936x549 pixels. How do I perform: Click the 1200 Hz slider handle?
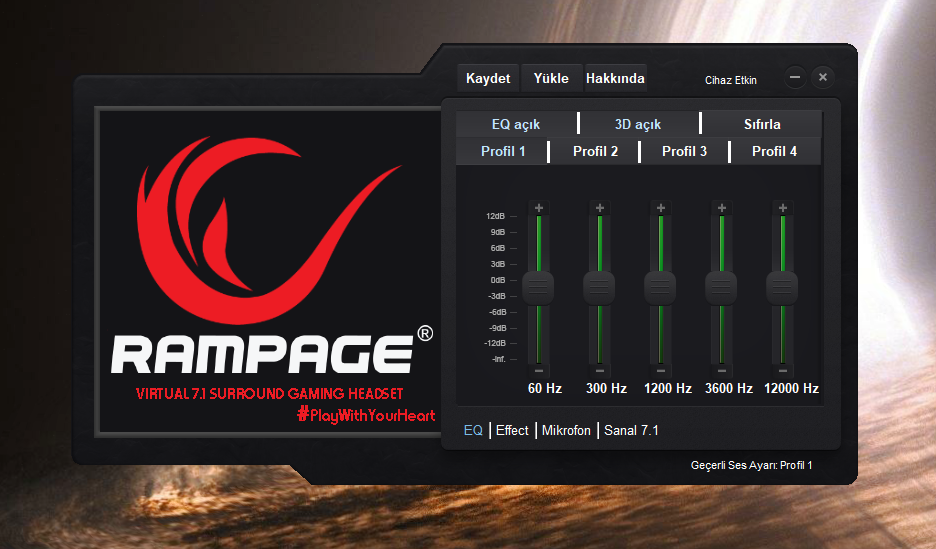click(660, 288)
